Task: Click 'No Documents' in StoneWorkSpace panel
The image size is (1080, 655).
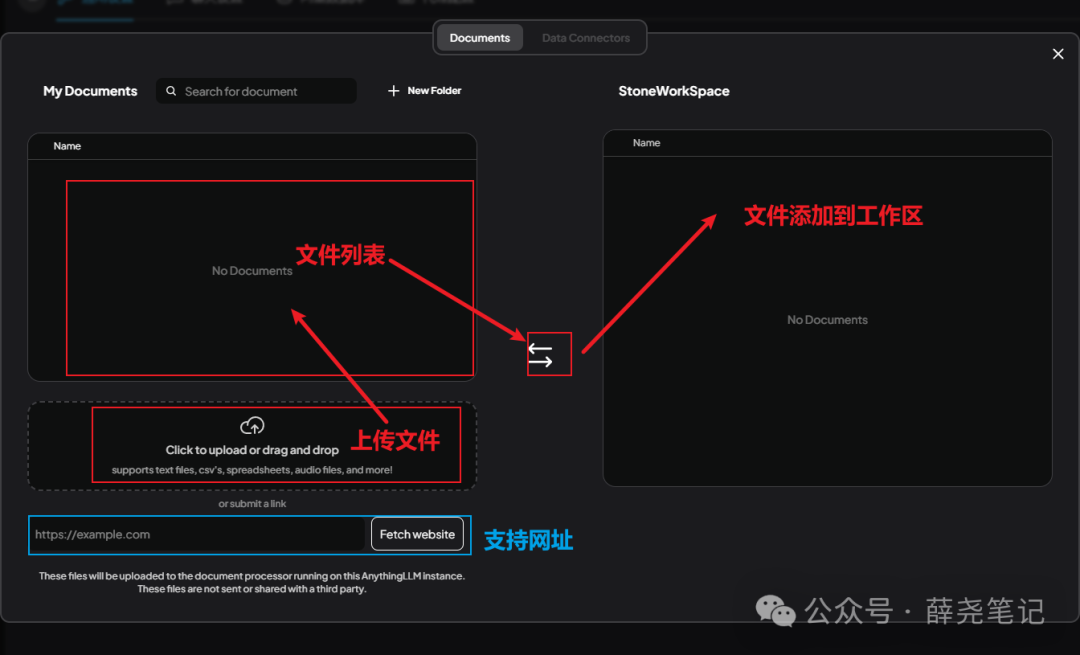Action: (827, 320)
